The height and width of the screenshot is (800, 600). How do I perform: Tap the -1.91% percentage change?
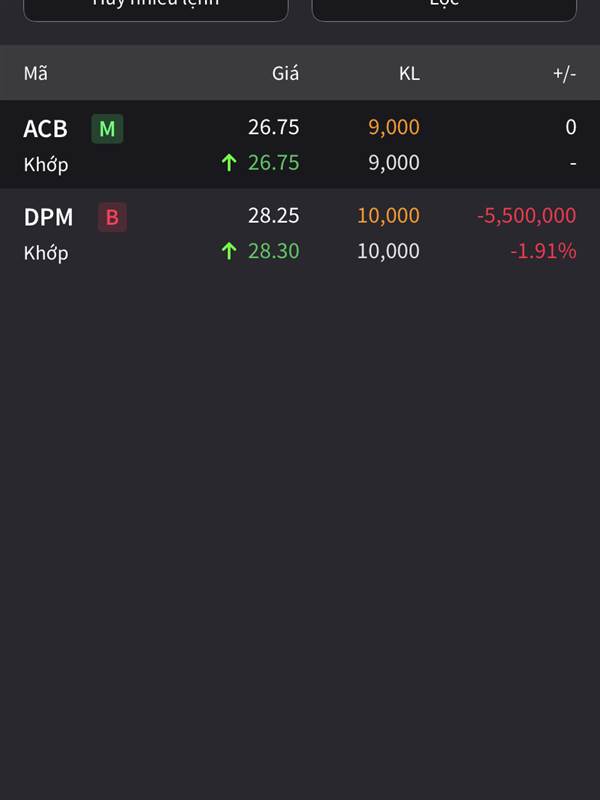(543, 251)
